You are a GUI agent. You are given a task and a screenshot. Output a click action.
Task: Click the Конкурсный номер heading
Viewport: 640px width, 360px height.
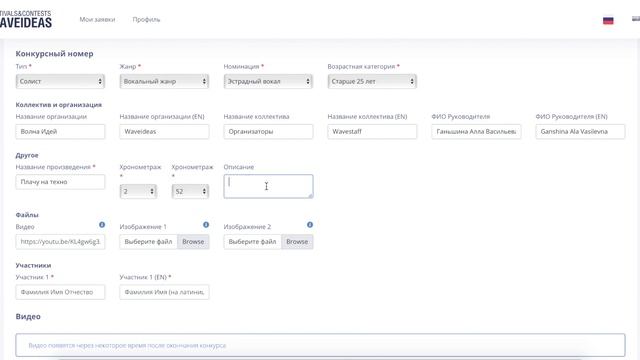point(54,53)
